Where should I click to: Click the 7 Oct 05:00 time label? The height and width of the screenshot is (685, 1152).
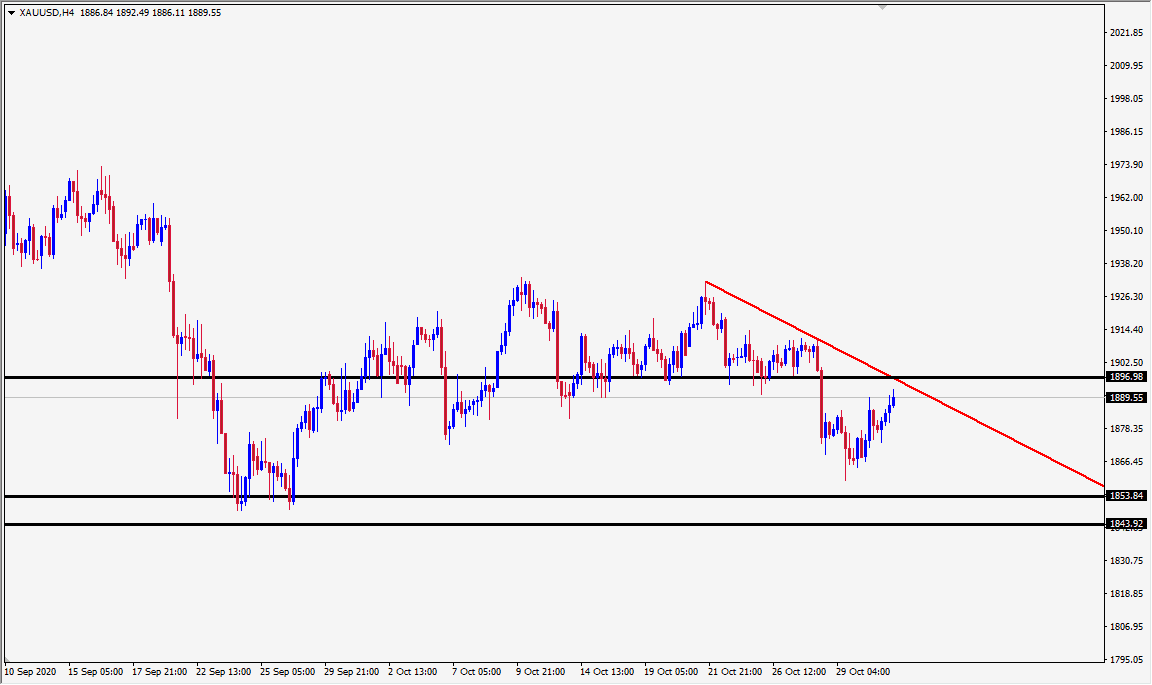476,672
